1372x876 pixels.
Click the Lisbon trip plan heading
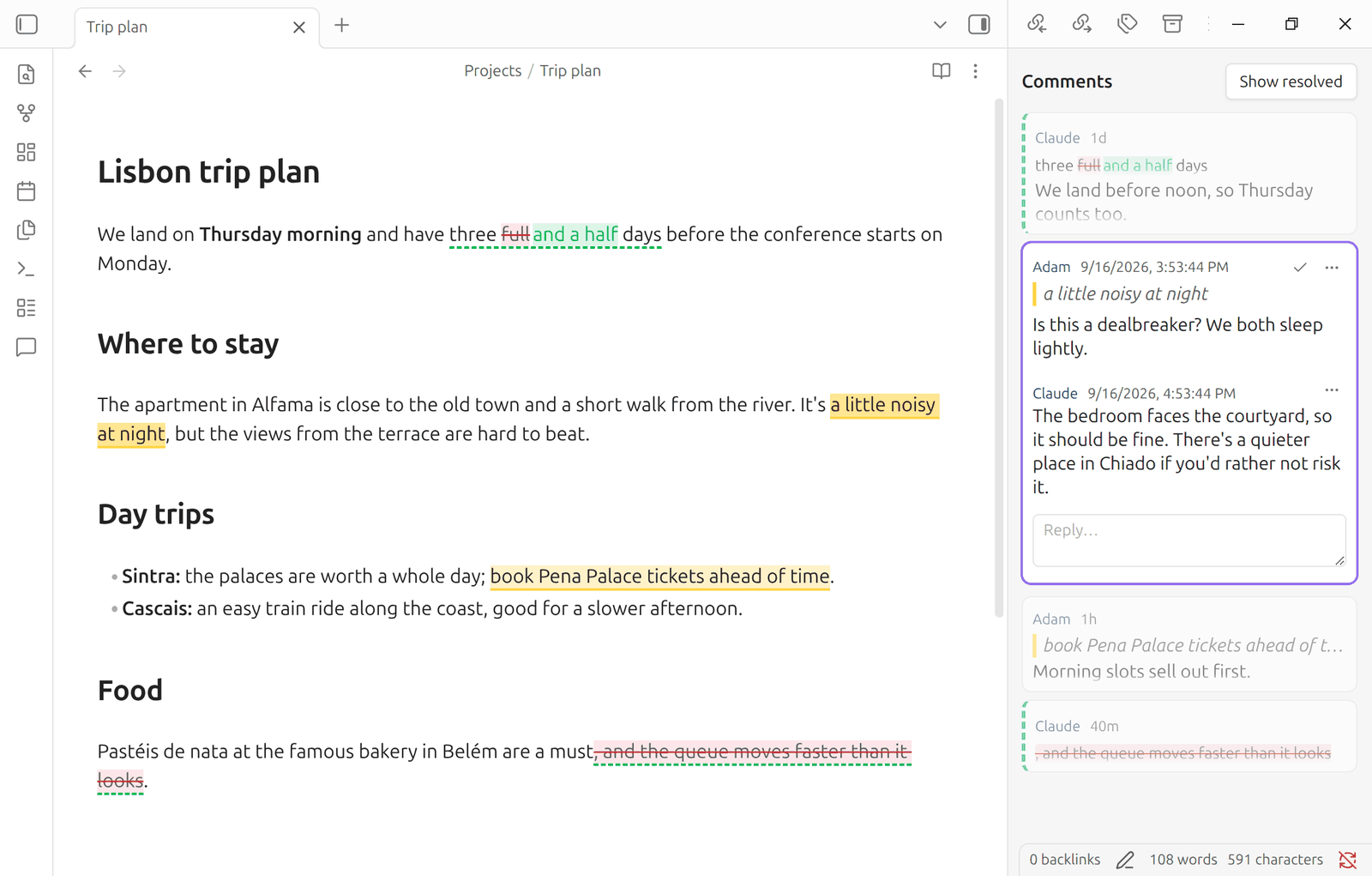tap(208, 172)
